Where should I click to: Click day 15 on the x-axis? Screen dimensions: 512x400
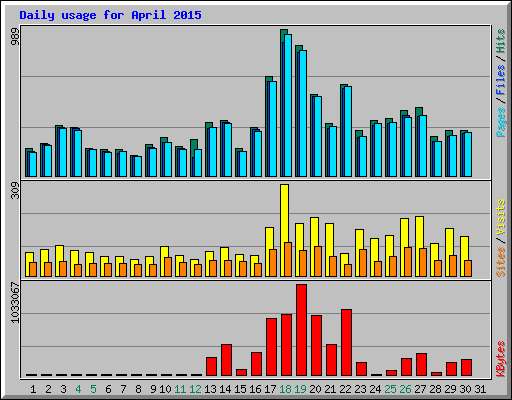point(240,389)
